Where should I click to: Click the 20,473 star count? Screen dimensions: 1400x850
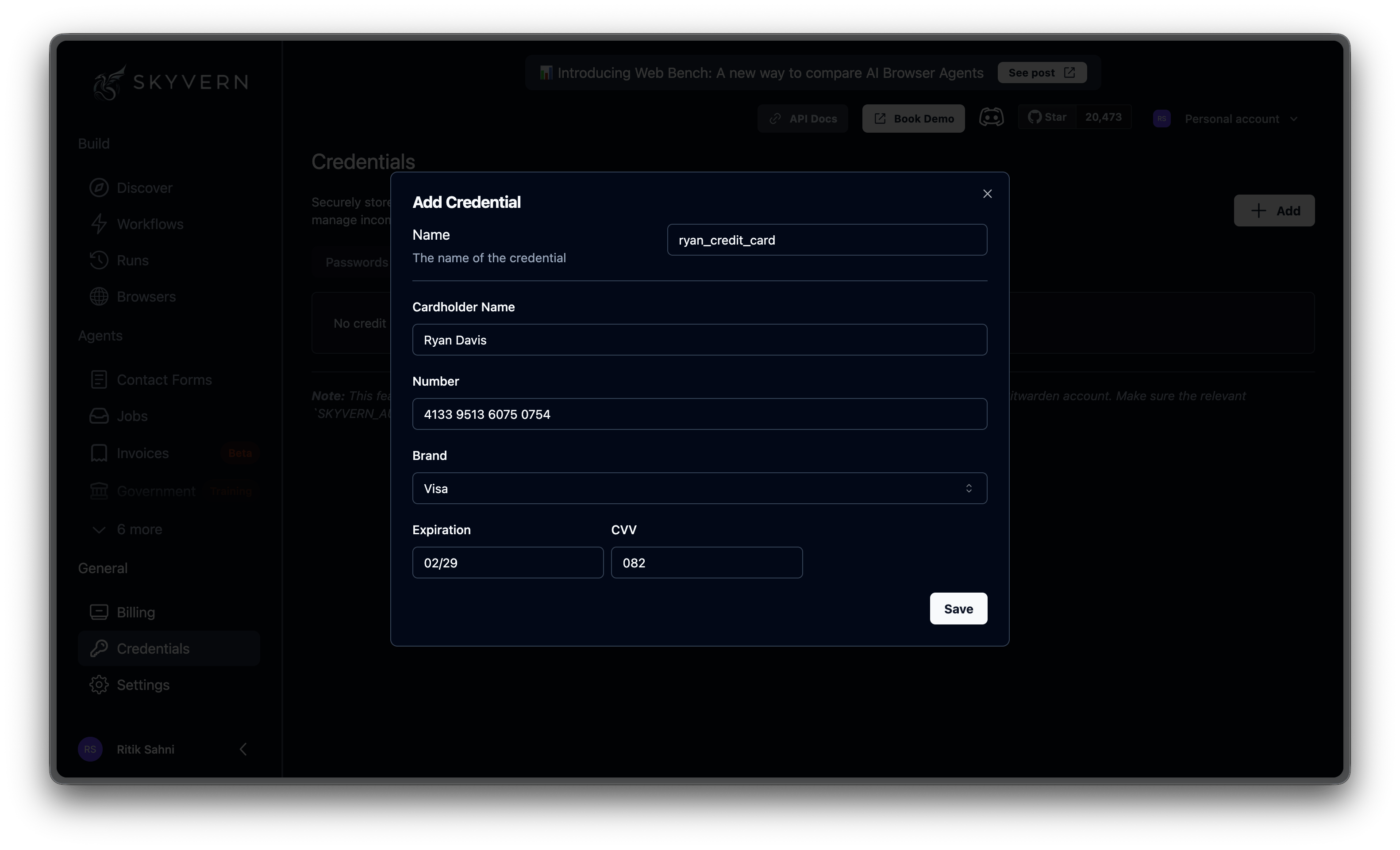[1103, 117]
